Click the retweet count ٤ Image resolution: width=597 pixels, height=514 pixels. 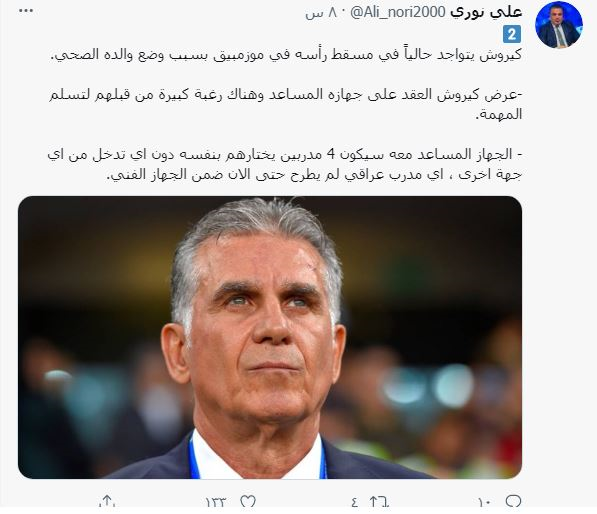click(354, 503)
